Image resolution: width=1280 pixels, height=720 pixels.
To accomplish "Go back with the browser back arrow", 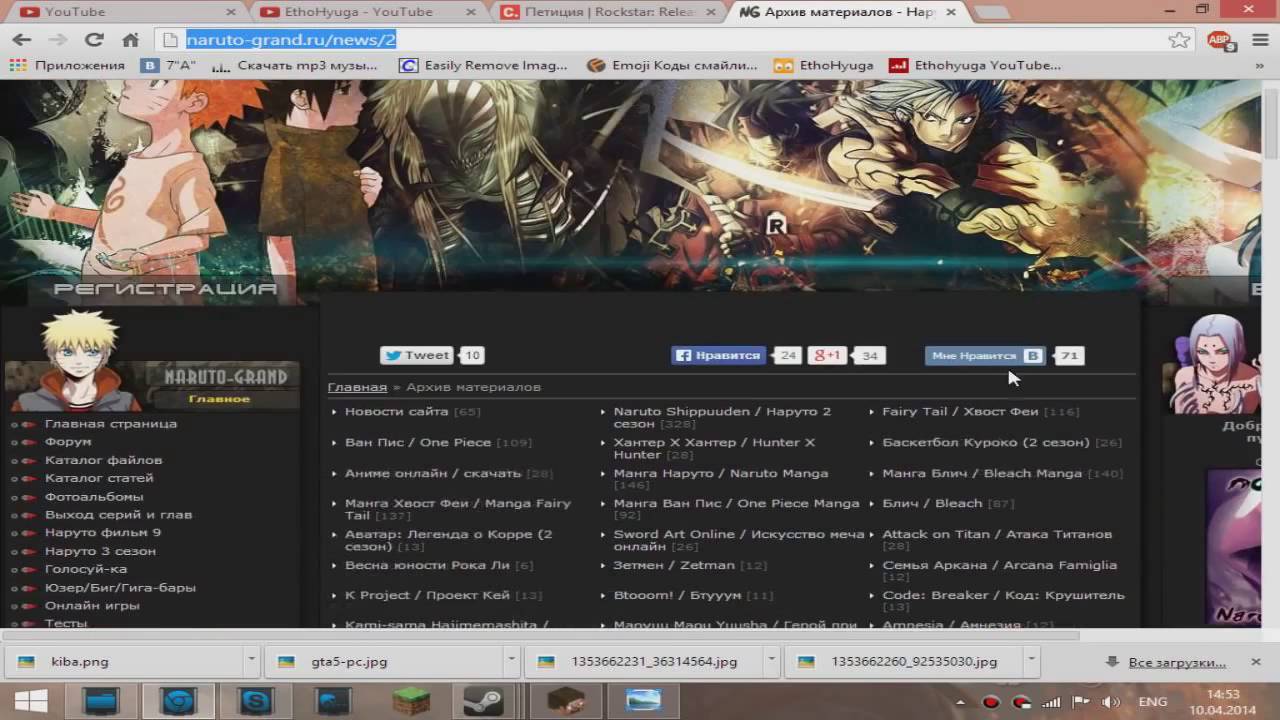I will point(22,40).
